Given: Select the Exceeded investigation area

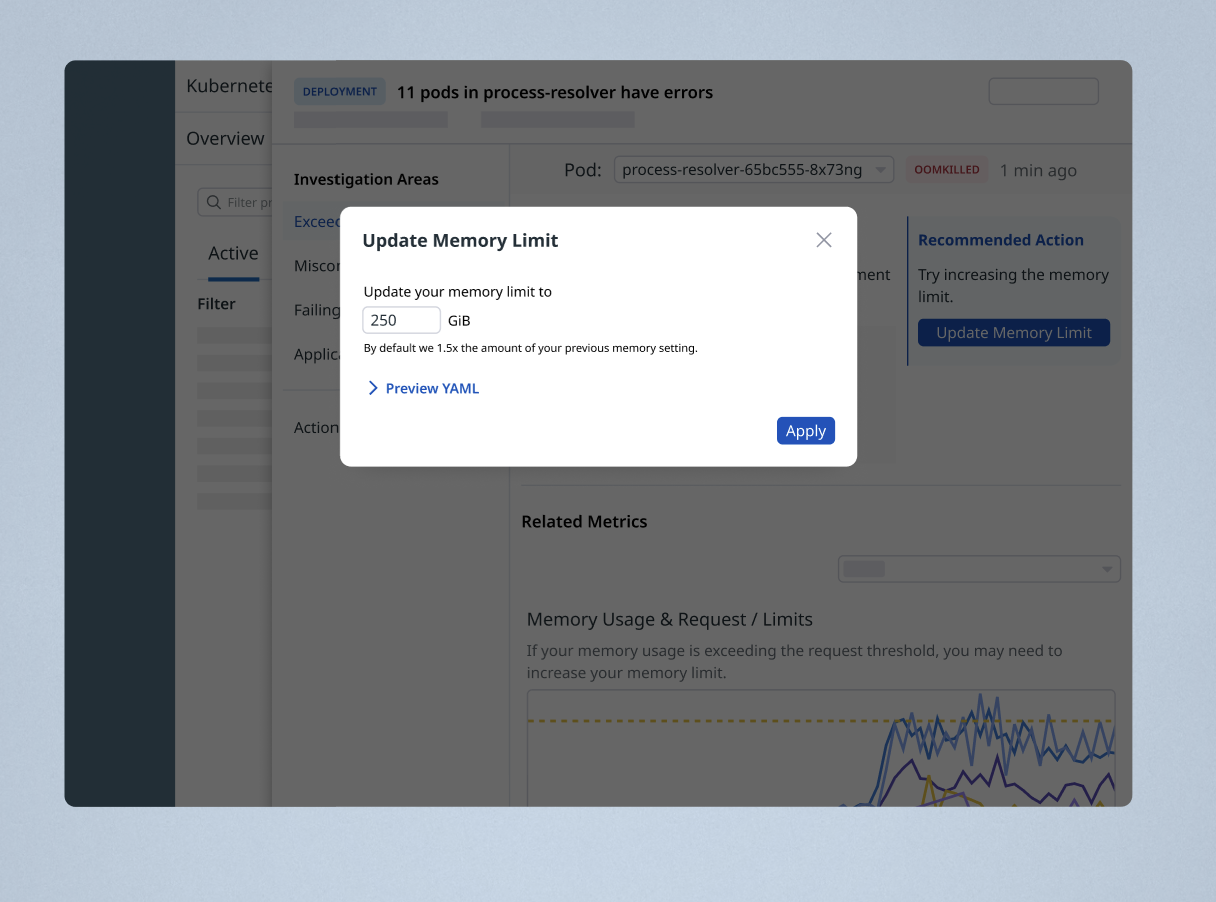Looking at the screenshot, I should pyautogui.click(x=315, y=221).
